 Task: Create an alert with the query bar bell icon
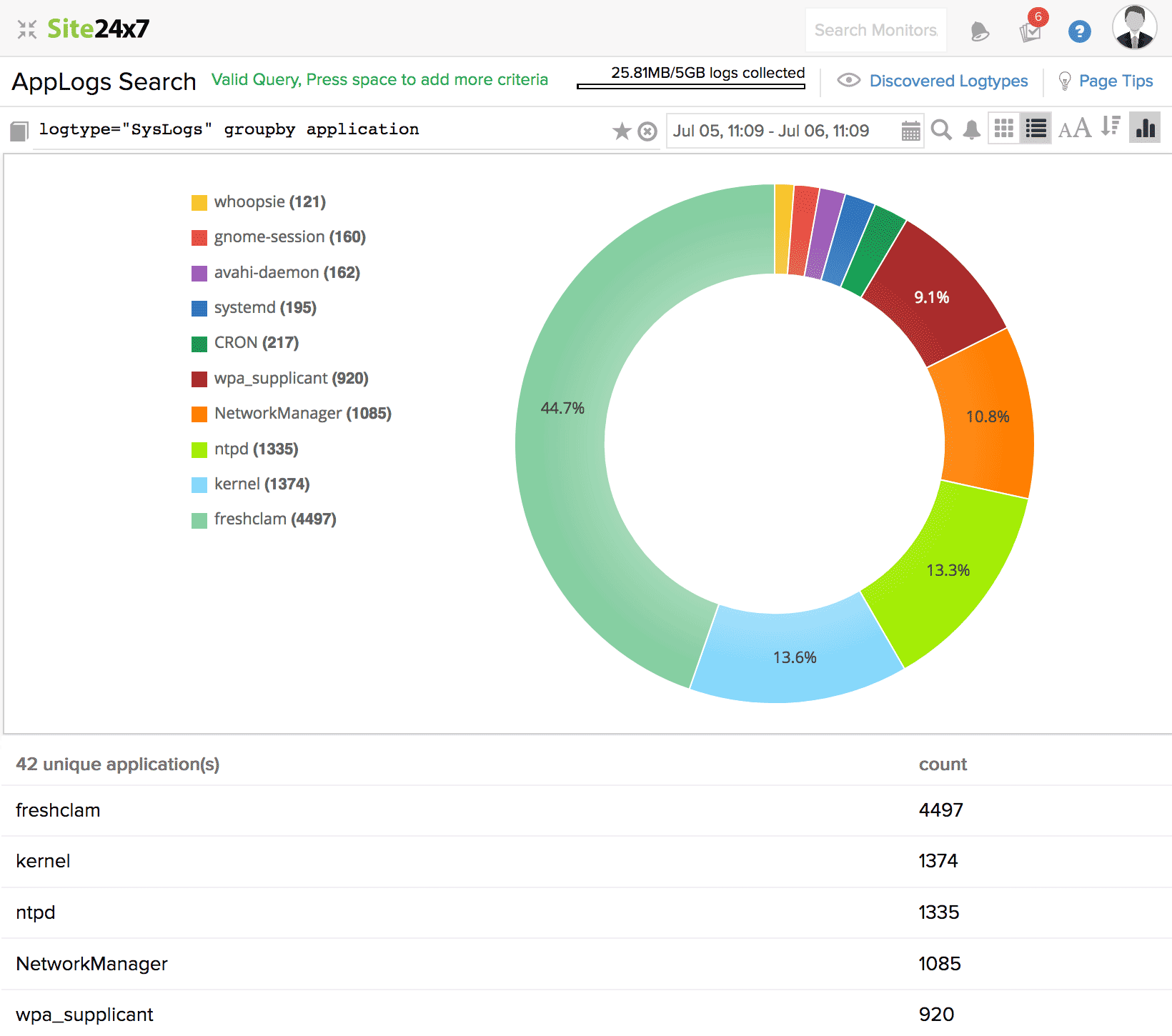971,130
